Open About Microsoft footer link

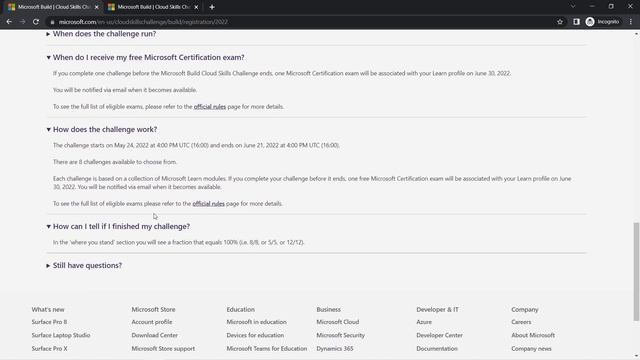(x=533, y=335)
